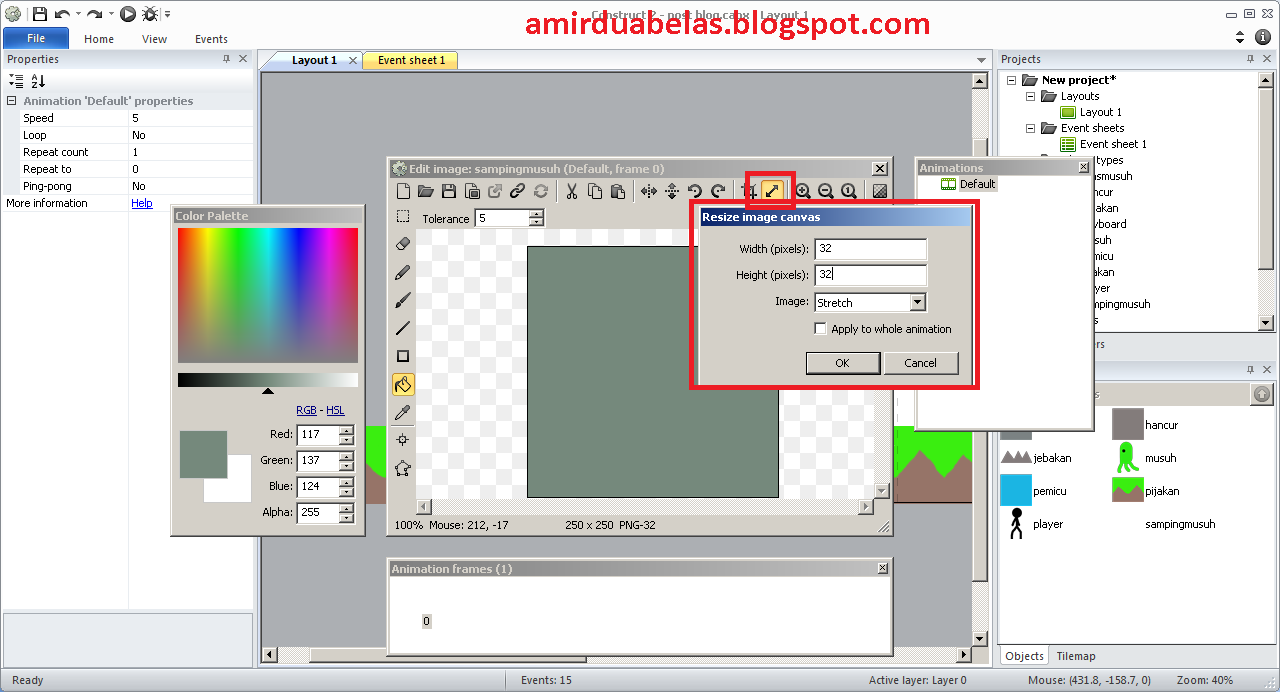Collapse the Layouts folder in Projects
This screenshot has height=692, width=1280.
pyautogui.click(x=1031, y=96)
